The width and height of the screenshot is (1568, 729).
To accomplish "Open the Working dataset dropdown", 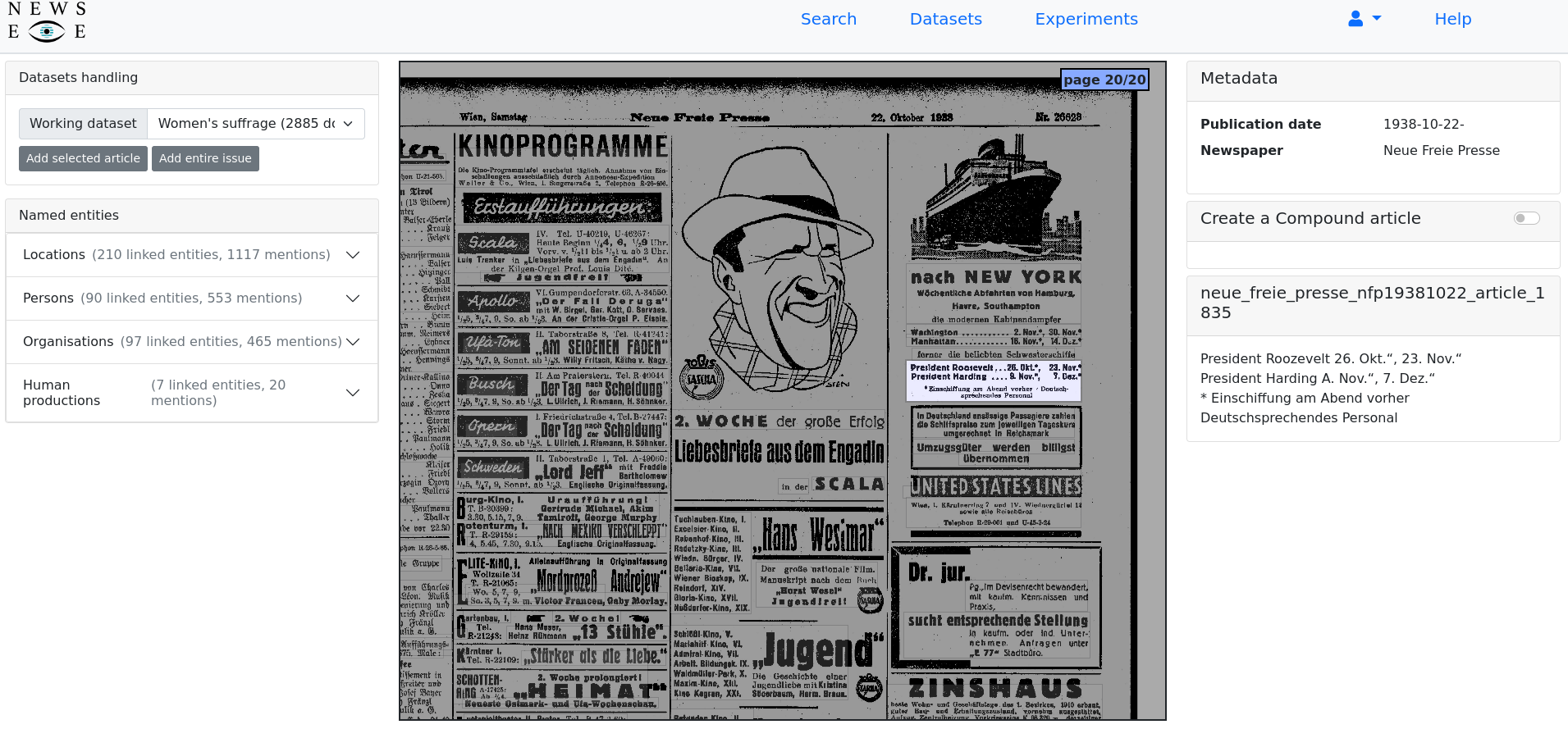I will click(x=256, y=124).
